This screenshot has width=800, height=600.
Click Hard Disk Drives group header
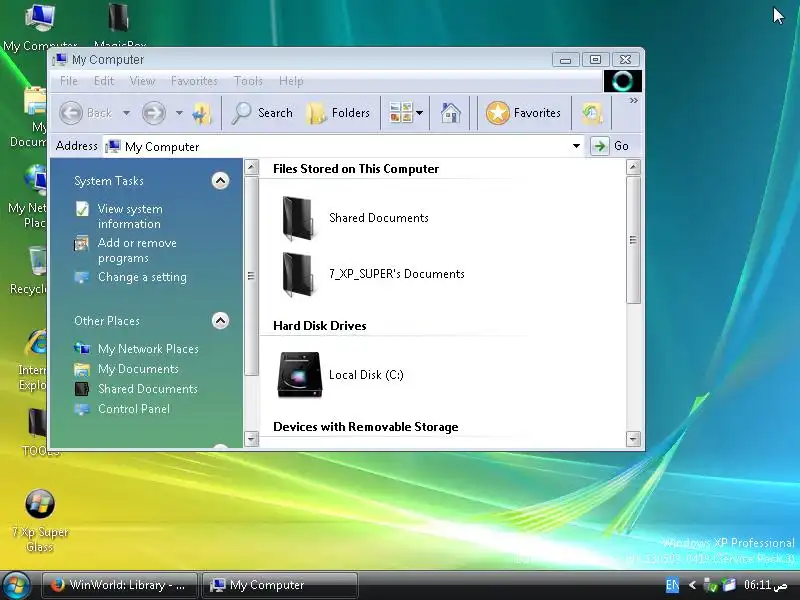pos(320,326)
